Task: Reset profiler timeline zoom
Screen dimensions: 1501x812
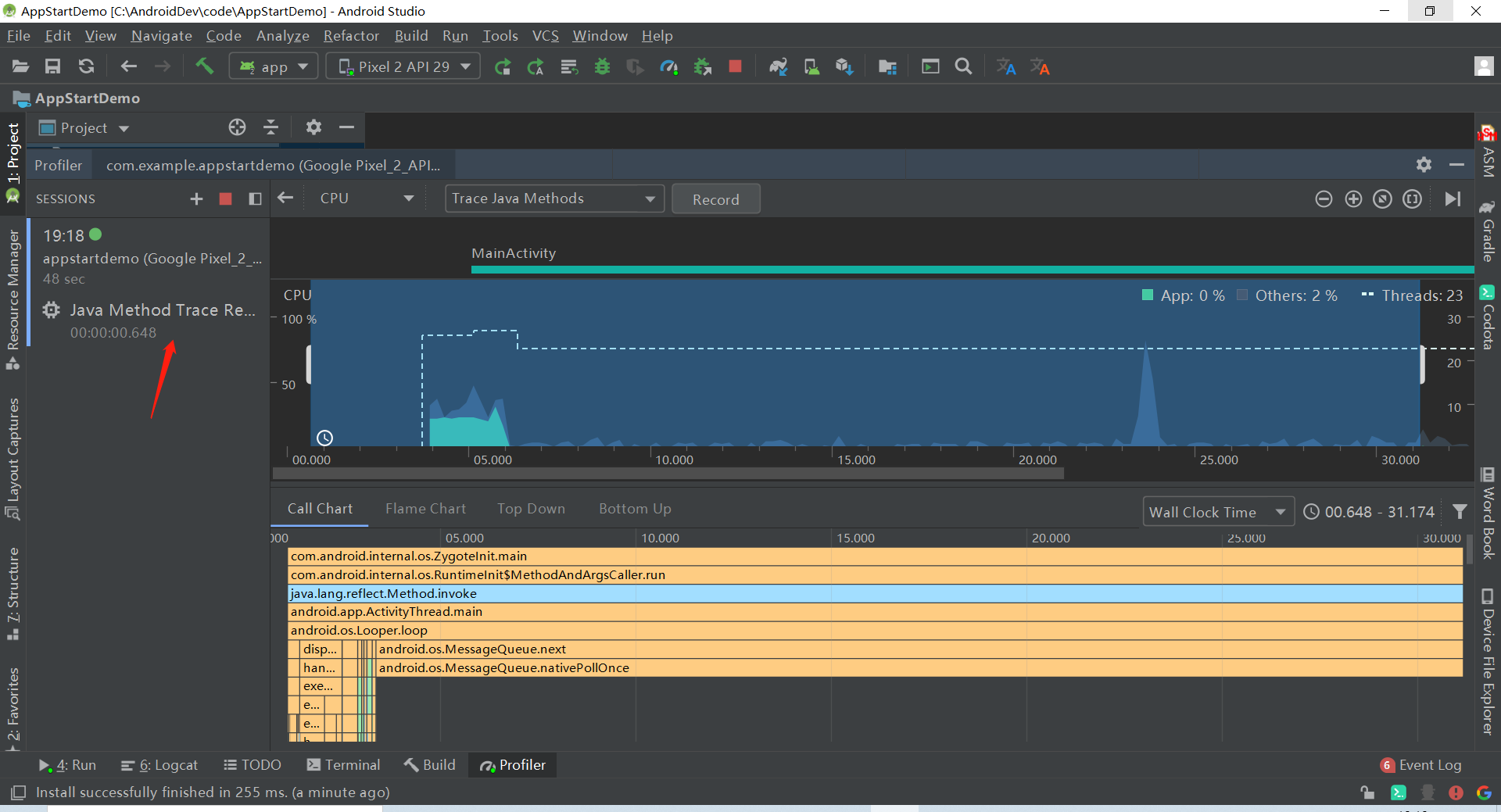Action: coord(1383,199)
